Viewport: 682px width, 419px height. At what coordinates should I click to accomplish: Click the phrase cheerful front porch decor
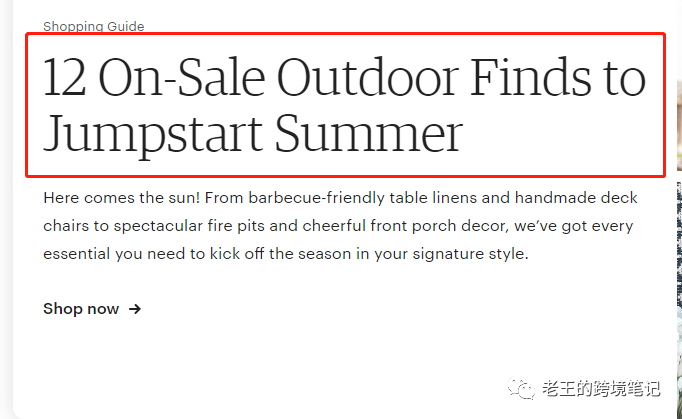(x=405, y=226)
